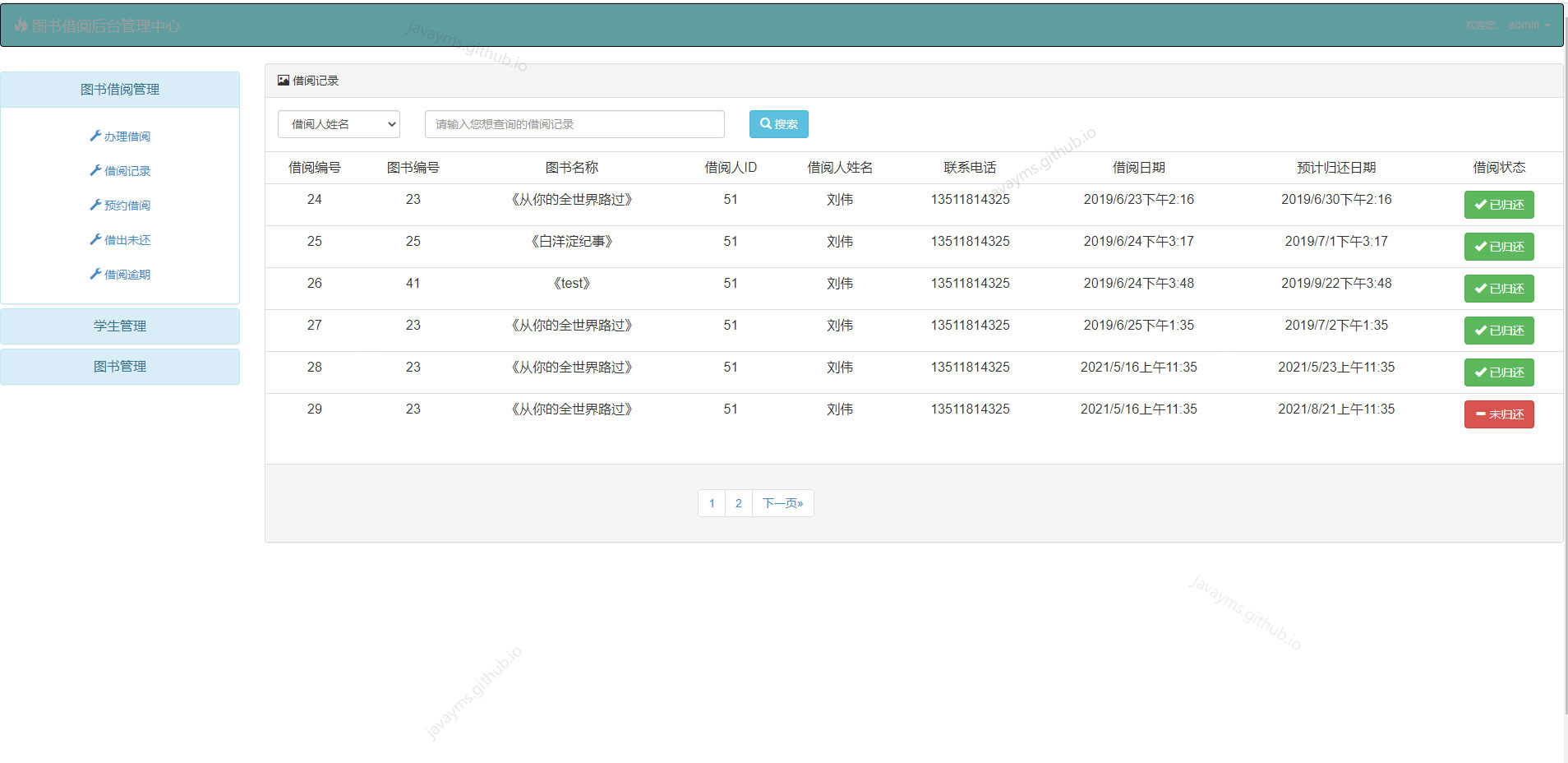Select the wrench icon beside 办理借阅
Screen dimensions: 1568x763
pyautogui.click(x=95, y=136)
